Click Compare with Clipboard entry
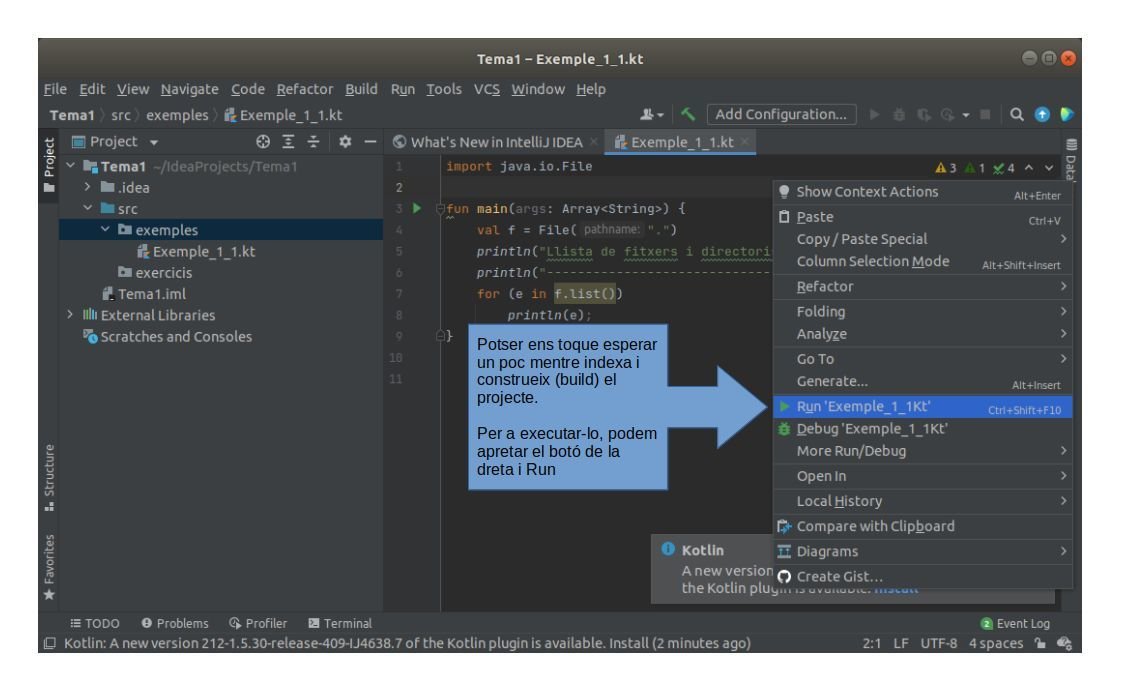Screen dimensions: 1123x691 [x=922, y=526]
